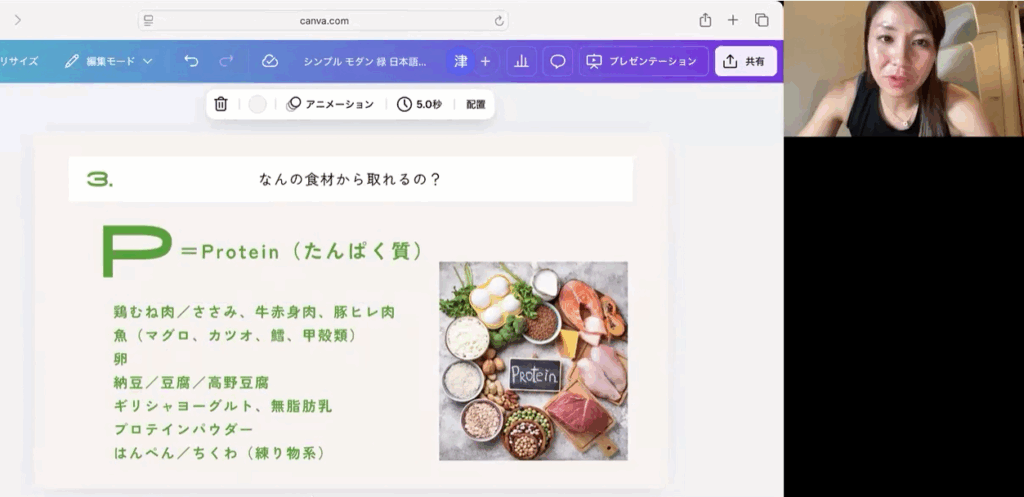Viewport: 1024px width, 497px height.
Task: Open the 配置 position menu
Action: [475, 104]
